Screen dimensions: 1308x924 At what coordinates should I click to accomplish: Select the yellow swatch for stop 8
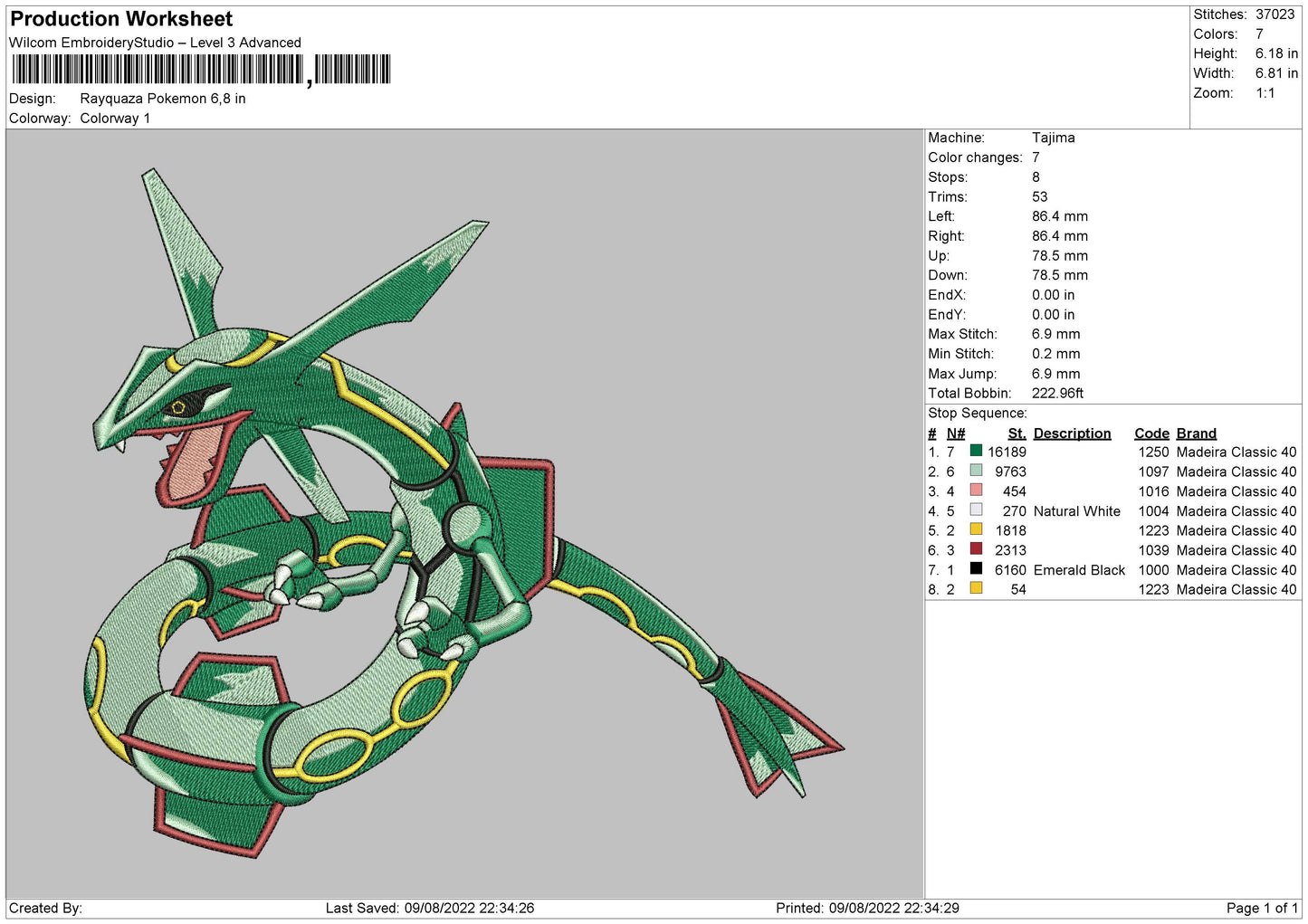[x=976, y=588]
